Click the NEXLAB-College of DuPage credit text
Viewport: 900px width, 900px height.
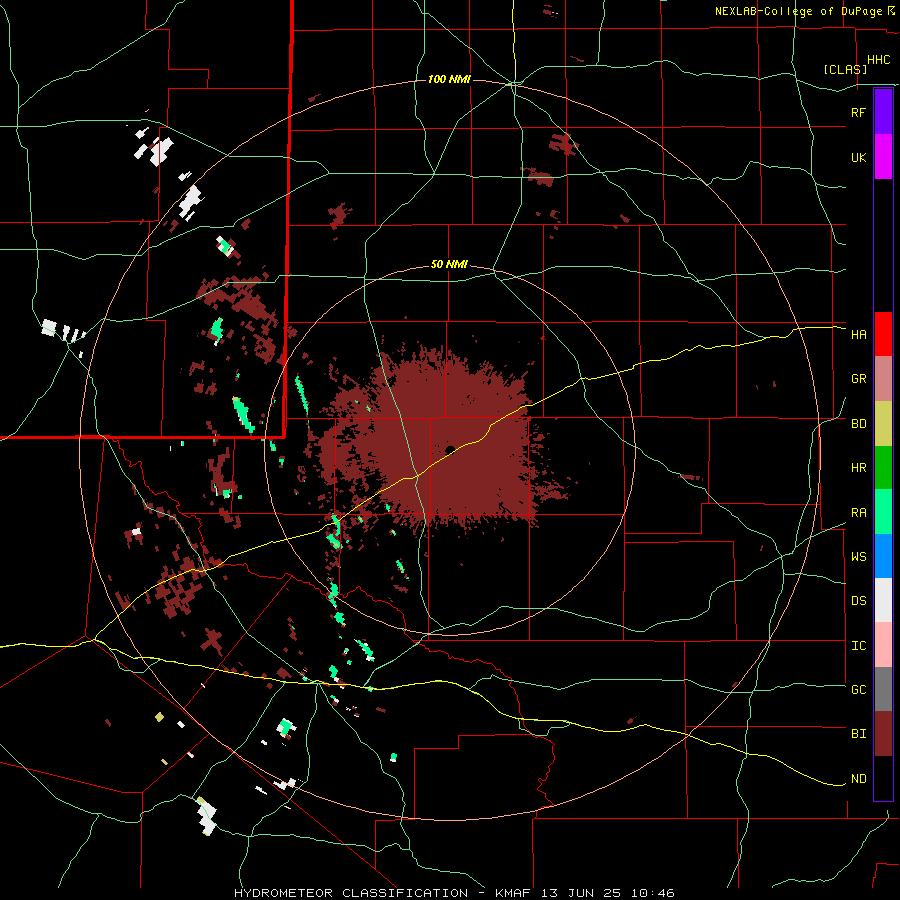coord(800,11)
